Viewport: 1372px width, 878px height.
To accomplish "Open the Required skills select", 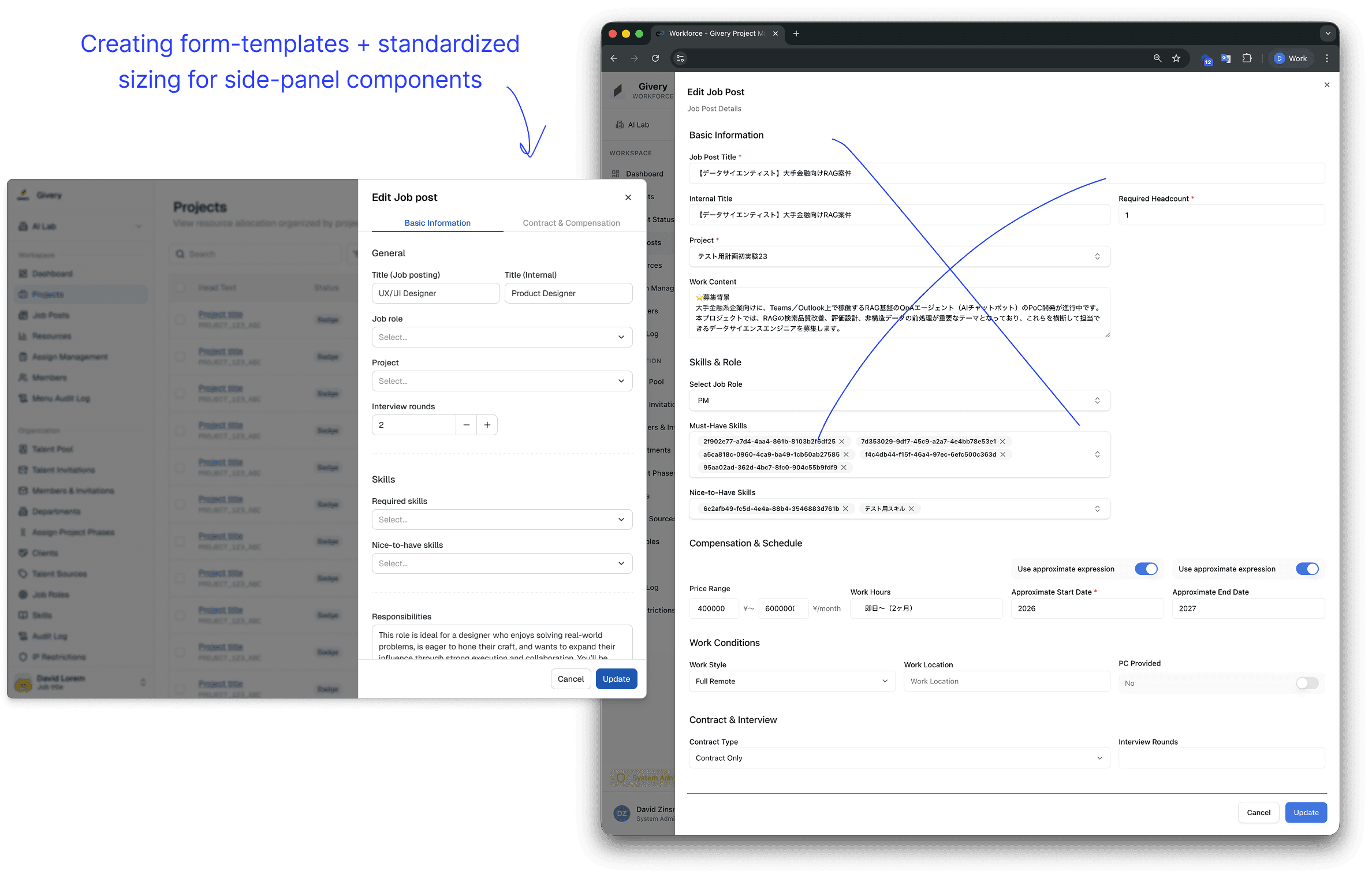I will click(x=502, y=520).
